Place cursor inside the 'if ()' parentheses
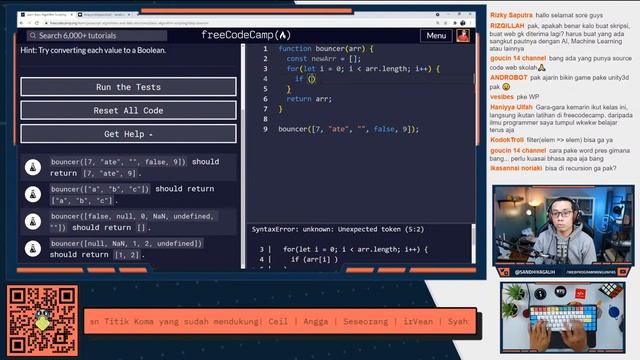640x360 pixels. tap(311, 79)
